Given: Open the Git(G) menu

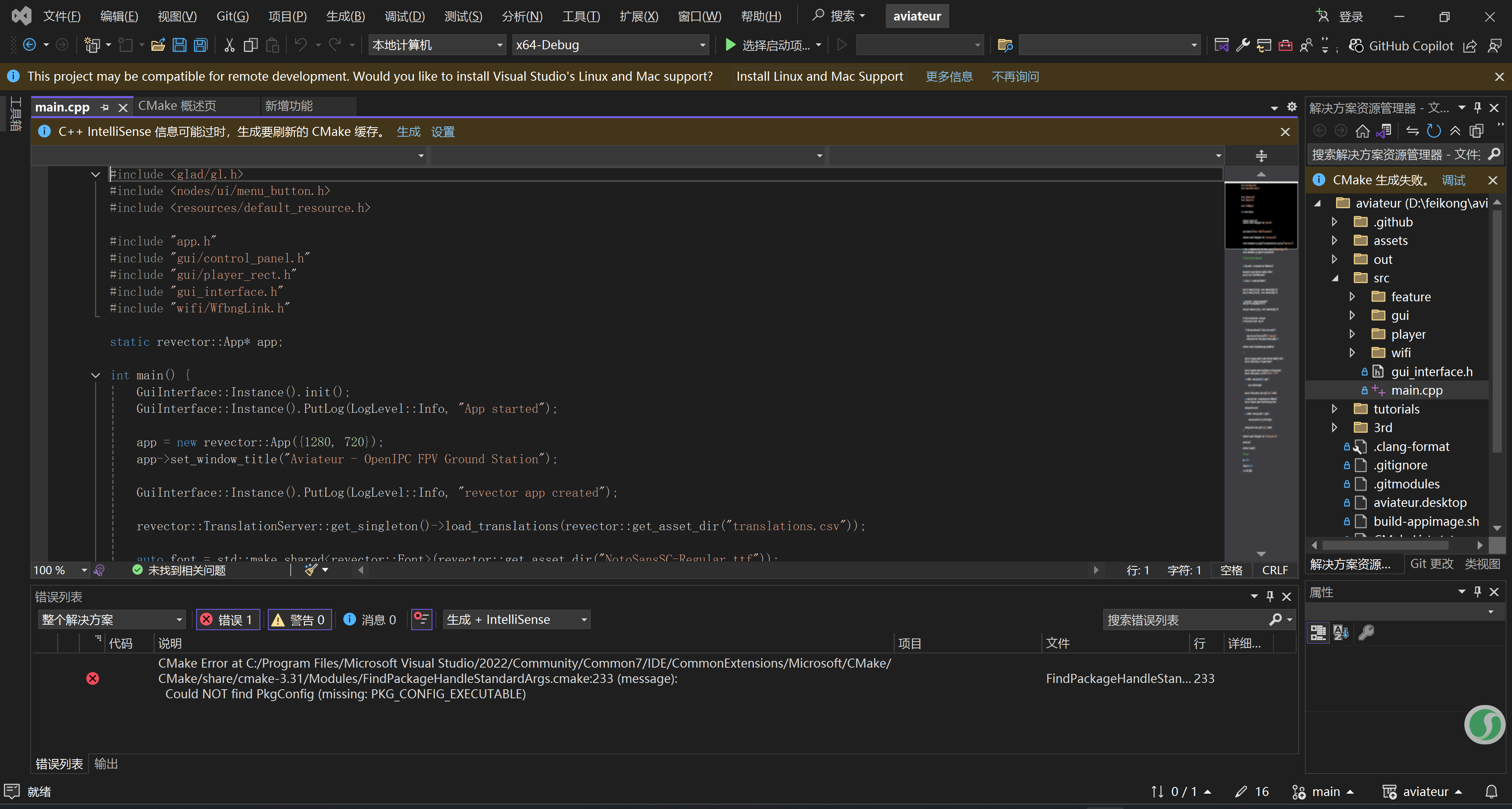Looking at the screenshot, I should coord(232,16).
